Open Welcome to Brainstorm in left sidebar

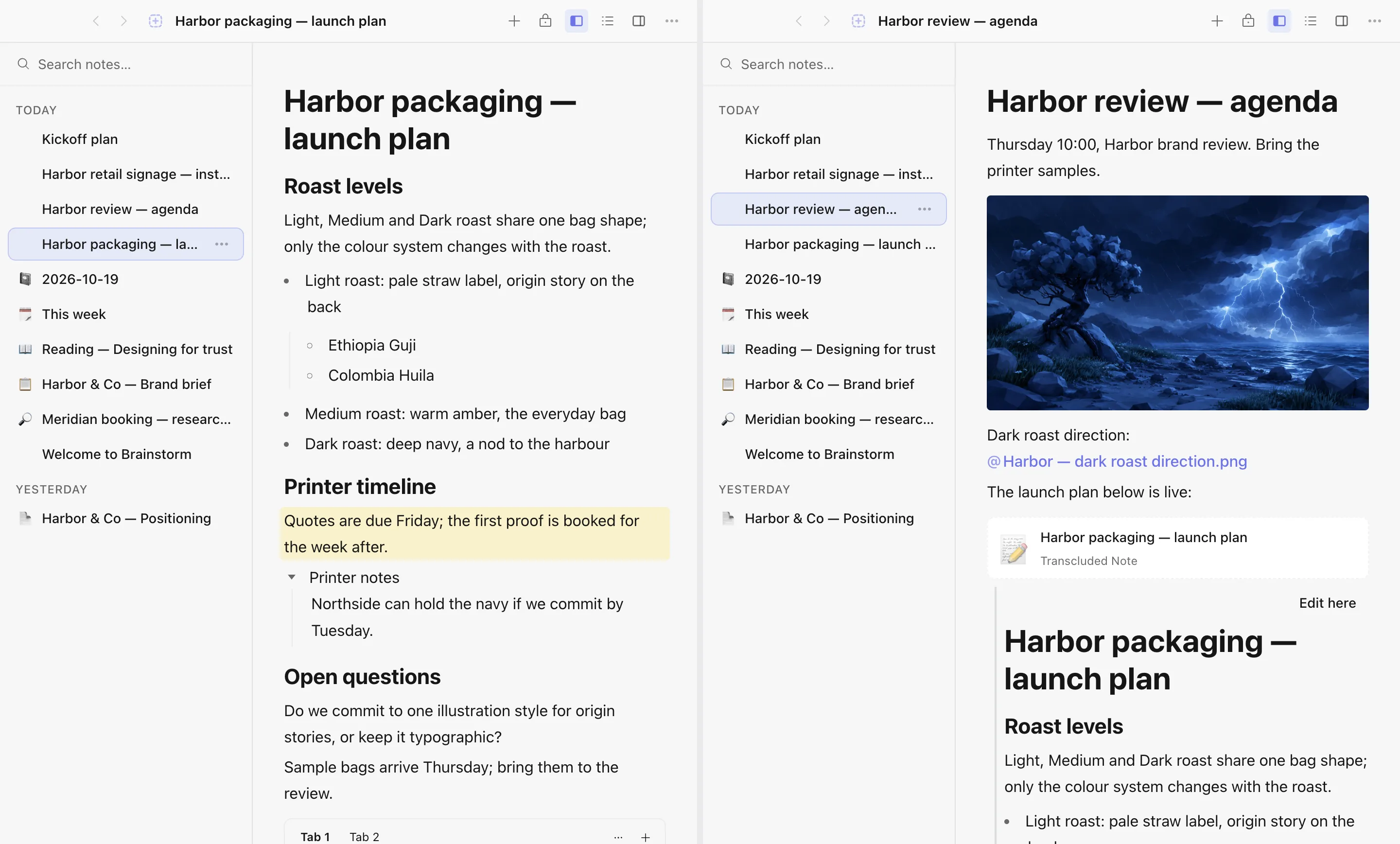click(125, 454)
